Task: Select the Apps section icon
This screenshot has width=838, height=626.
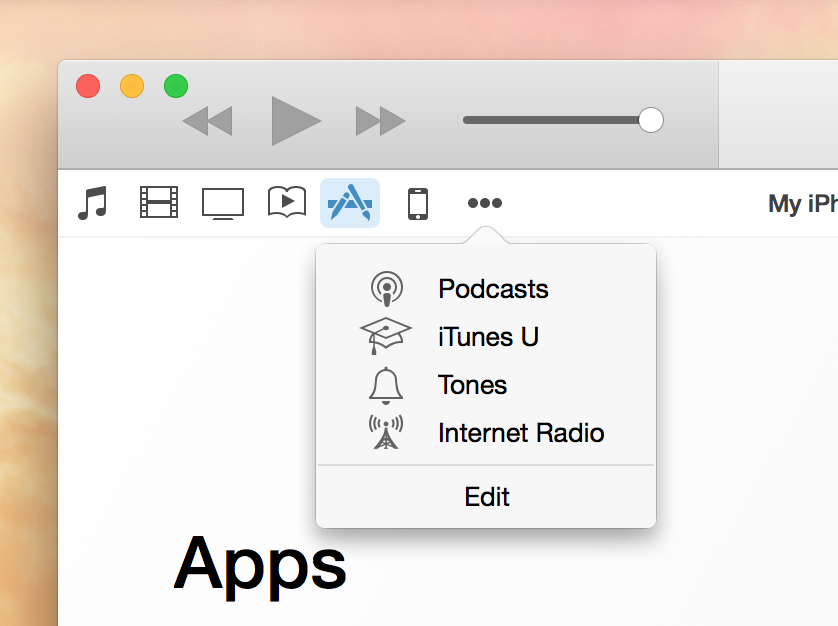Action: (350, 203)
